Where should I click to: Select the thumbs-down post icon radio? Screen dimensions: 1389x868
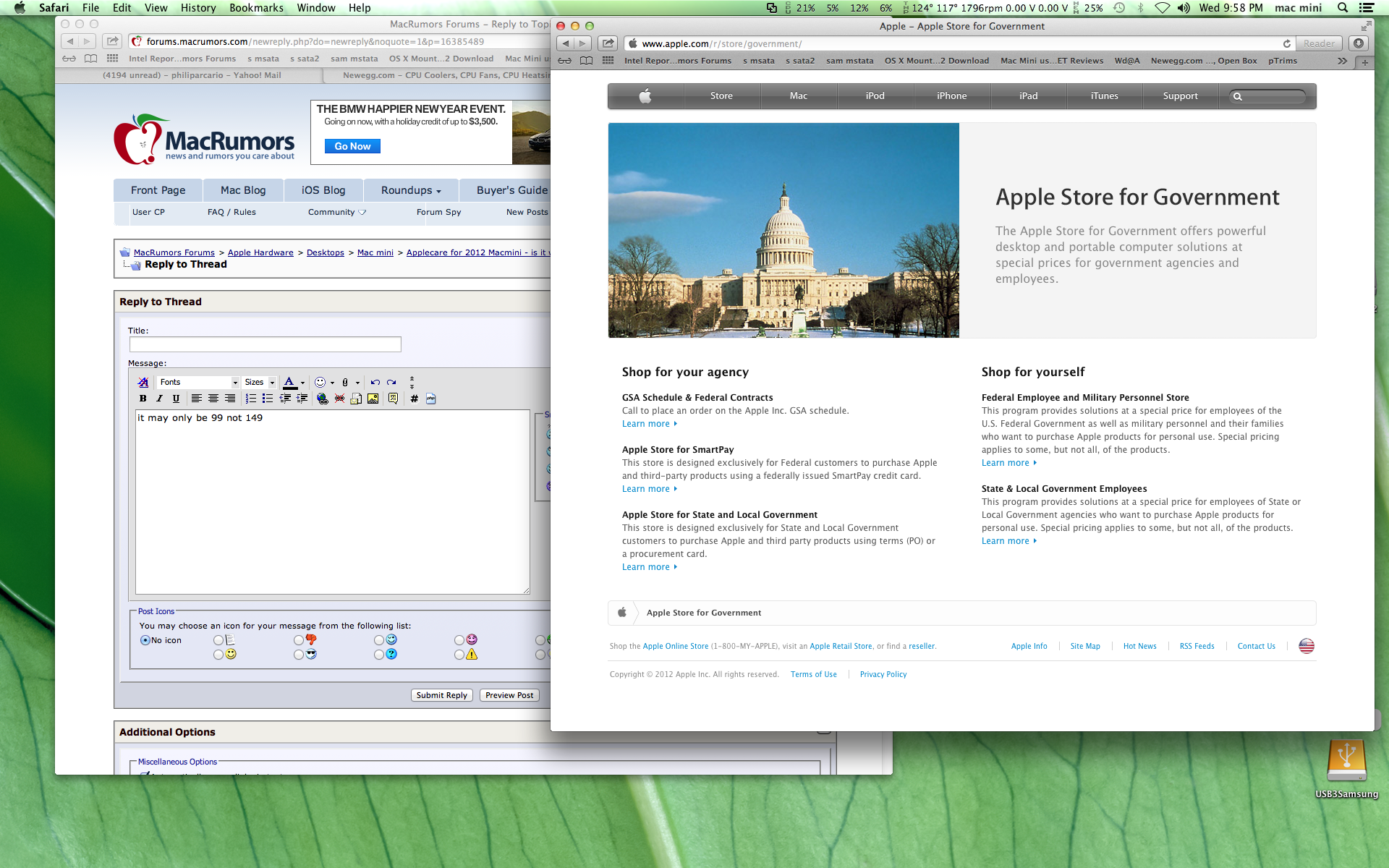299,640
